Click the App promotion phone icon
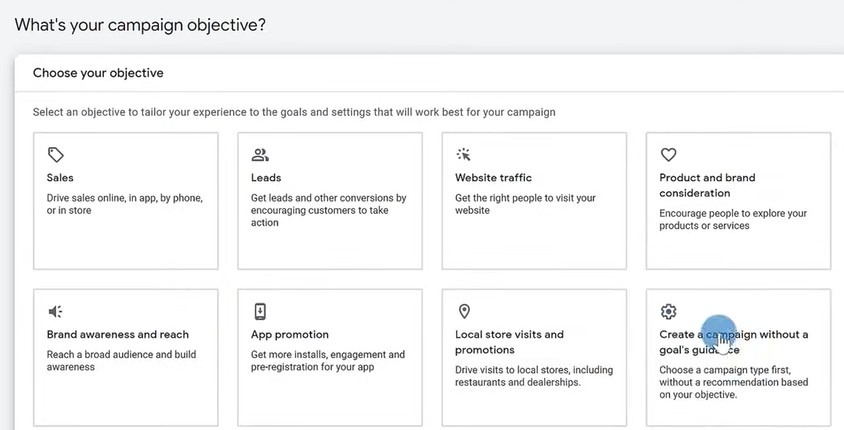 click(x=260, y=311)
